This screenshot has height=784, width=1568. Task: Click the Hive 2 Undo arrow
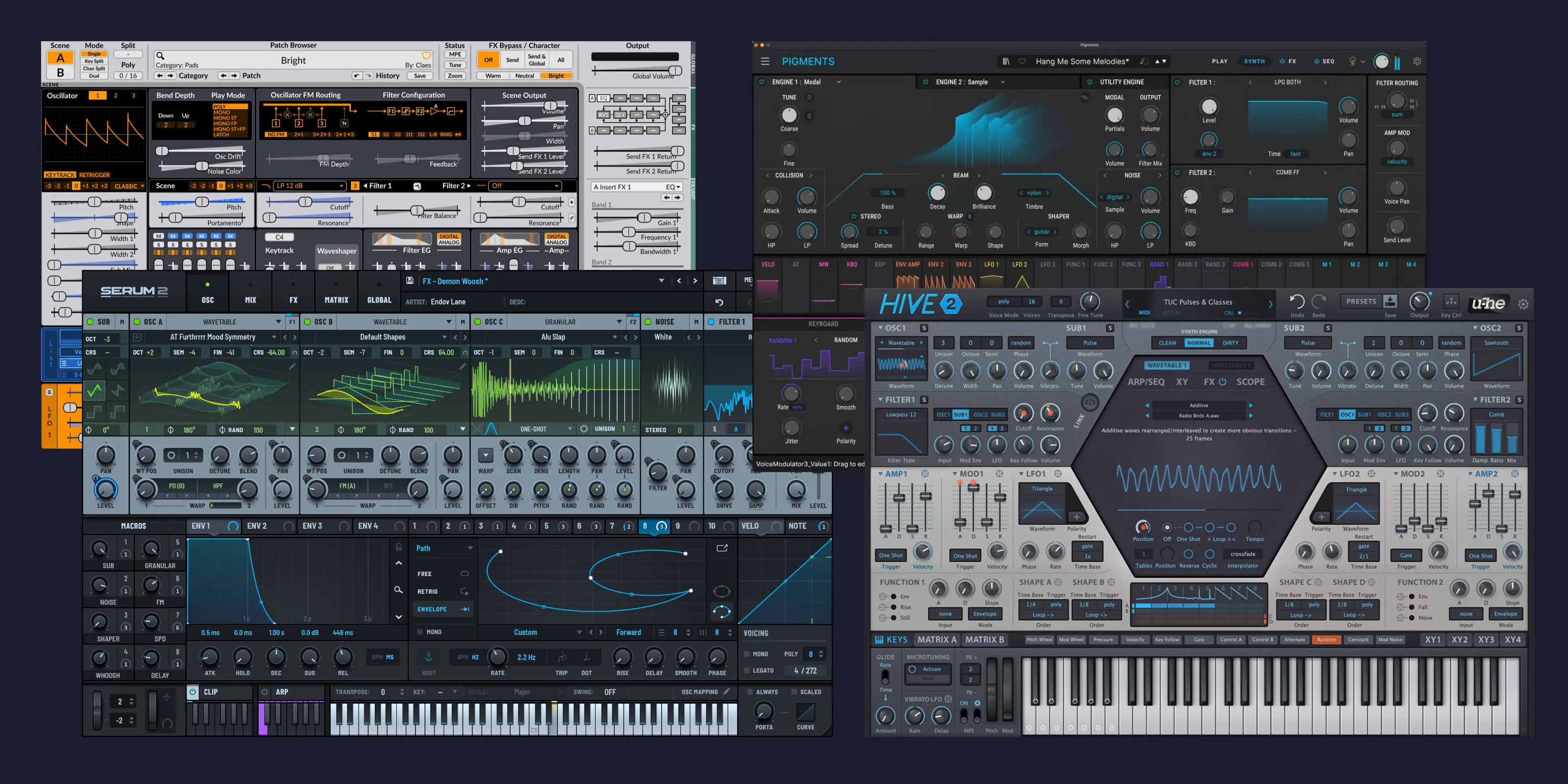pyautogui.click(x=1297, y=301)
